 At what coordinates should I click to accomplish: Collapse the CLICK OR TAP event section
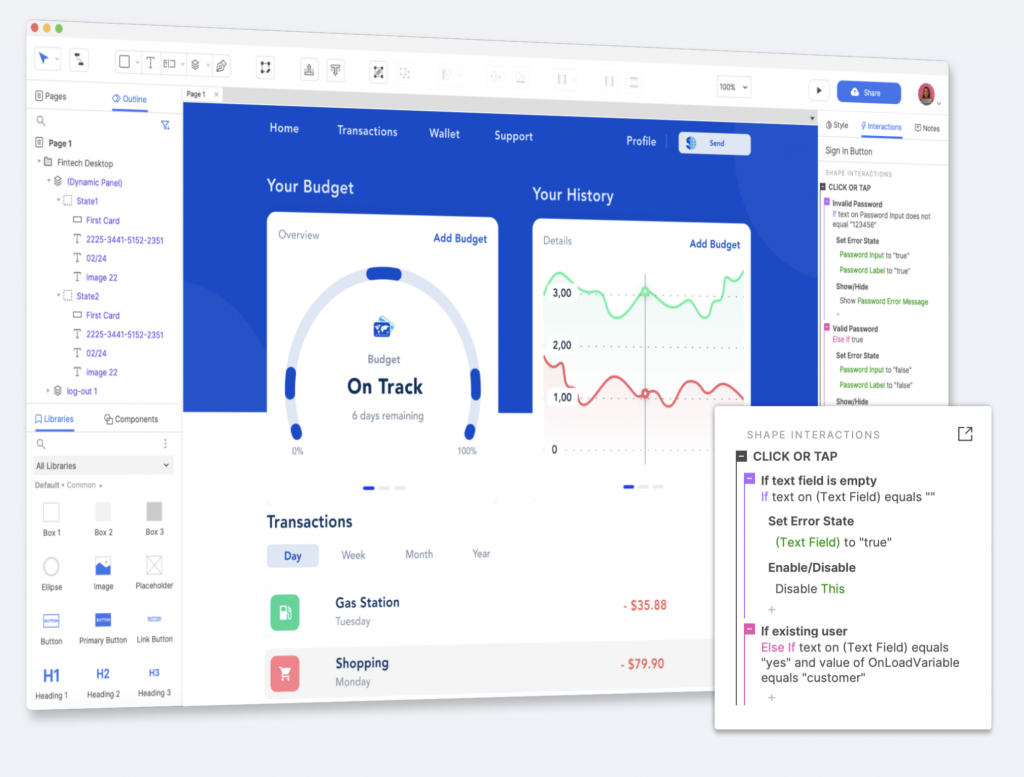pyautogui.click(x=741, y=456)
